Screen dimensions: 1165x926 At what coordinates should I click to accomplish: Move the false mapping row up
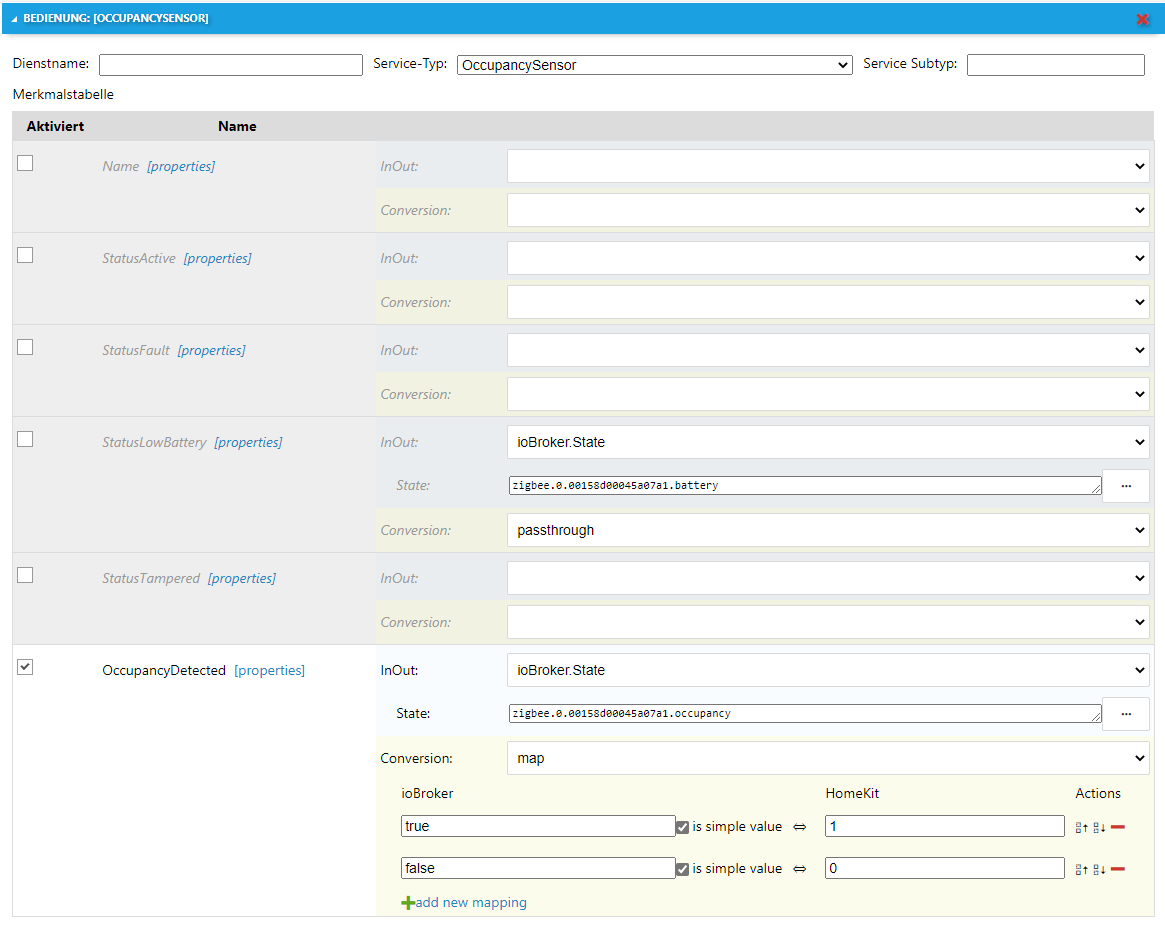[1082, 870]
